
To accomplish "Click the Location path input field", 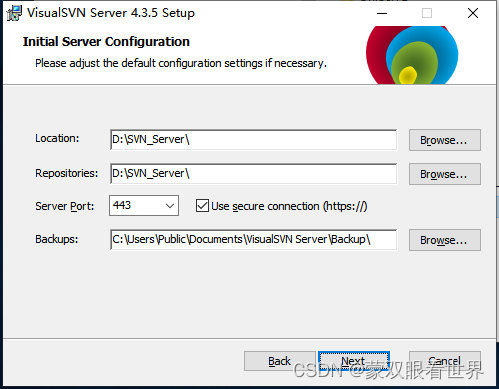I will [253, 140].
